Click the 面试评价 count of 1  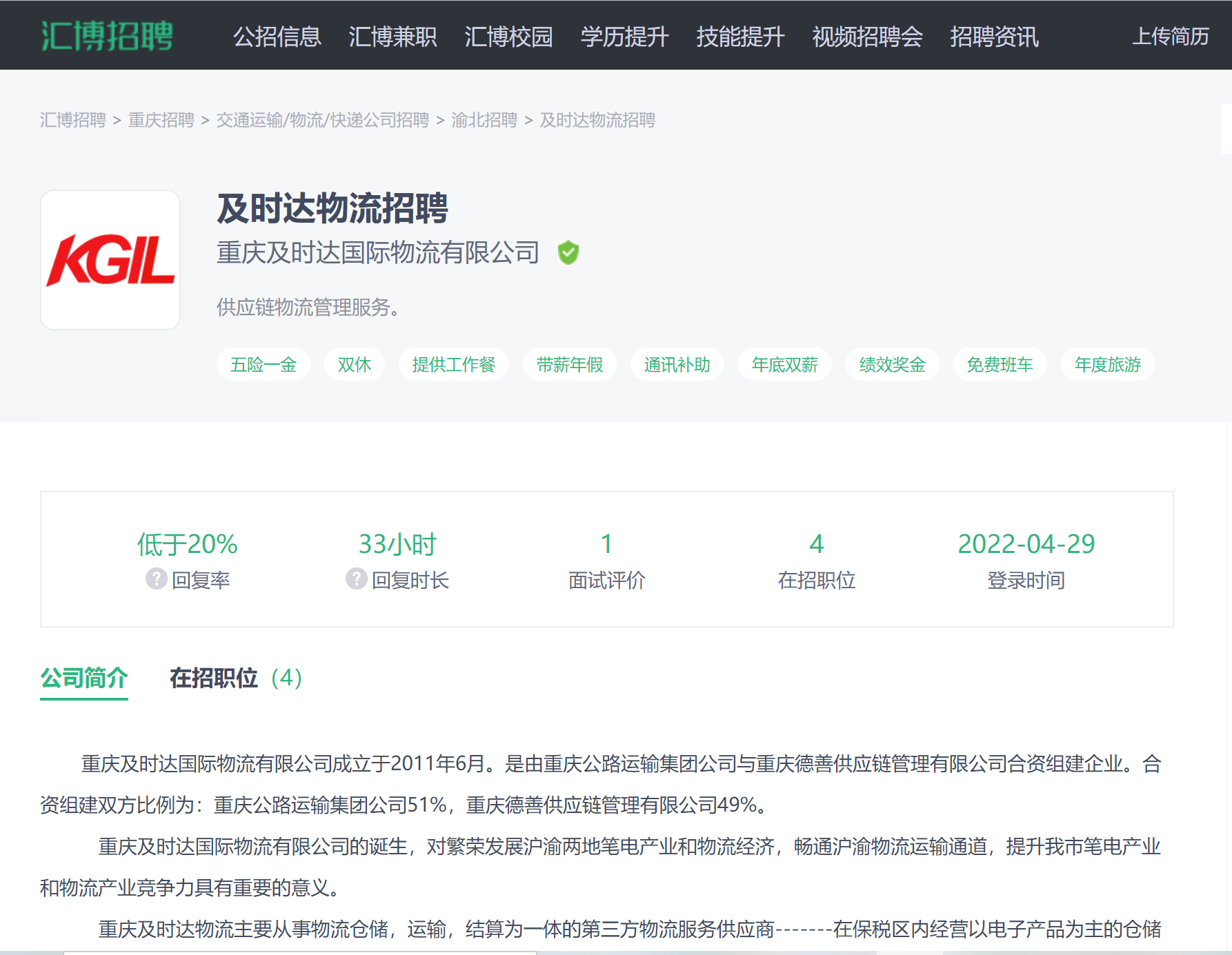(x=607, y=544)
